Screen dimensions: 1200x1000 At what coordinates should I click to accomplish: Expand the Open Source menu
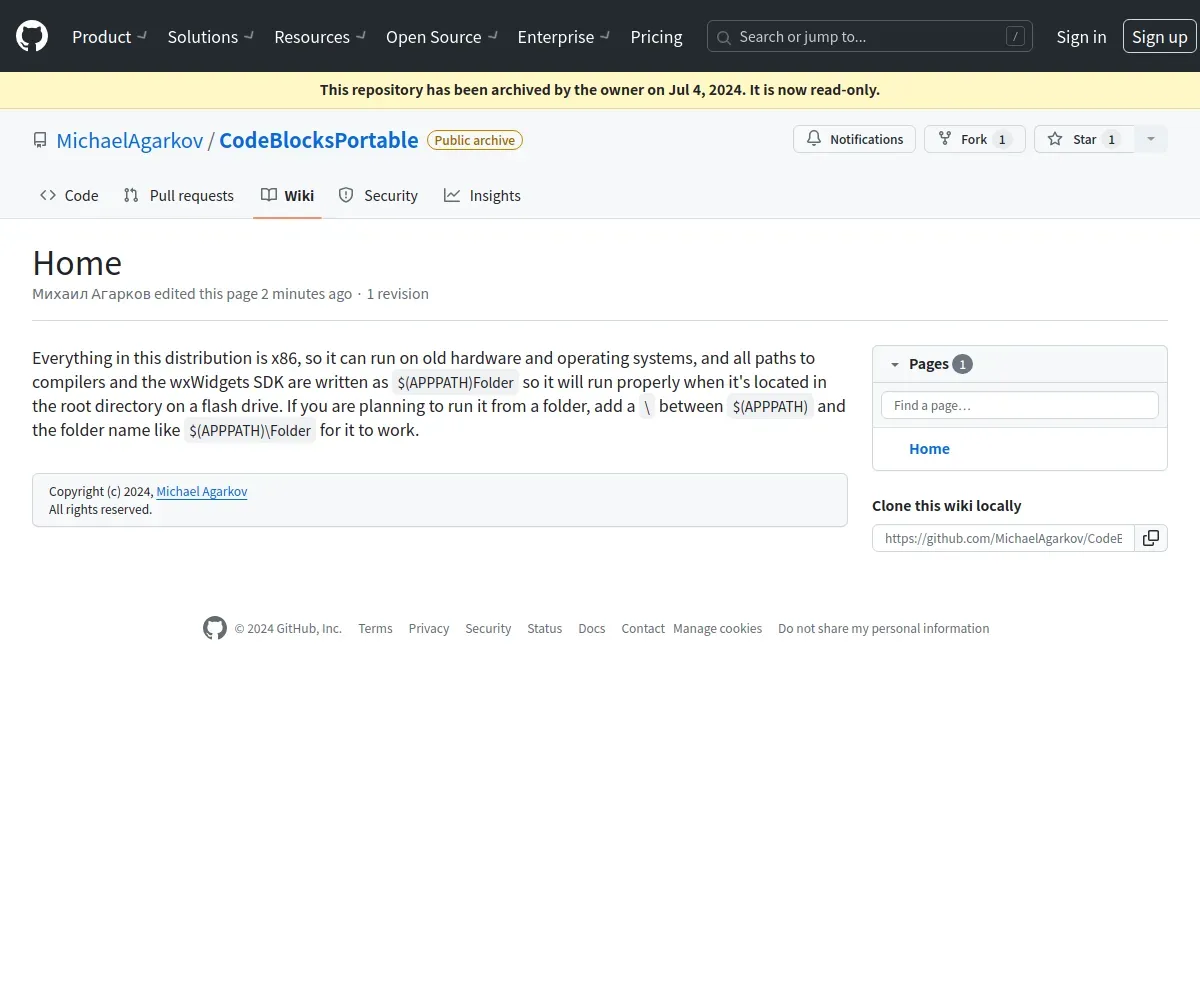click(442, 37)
